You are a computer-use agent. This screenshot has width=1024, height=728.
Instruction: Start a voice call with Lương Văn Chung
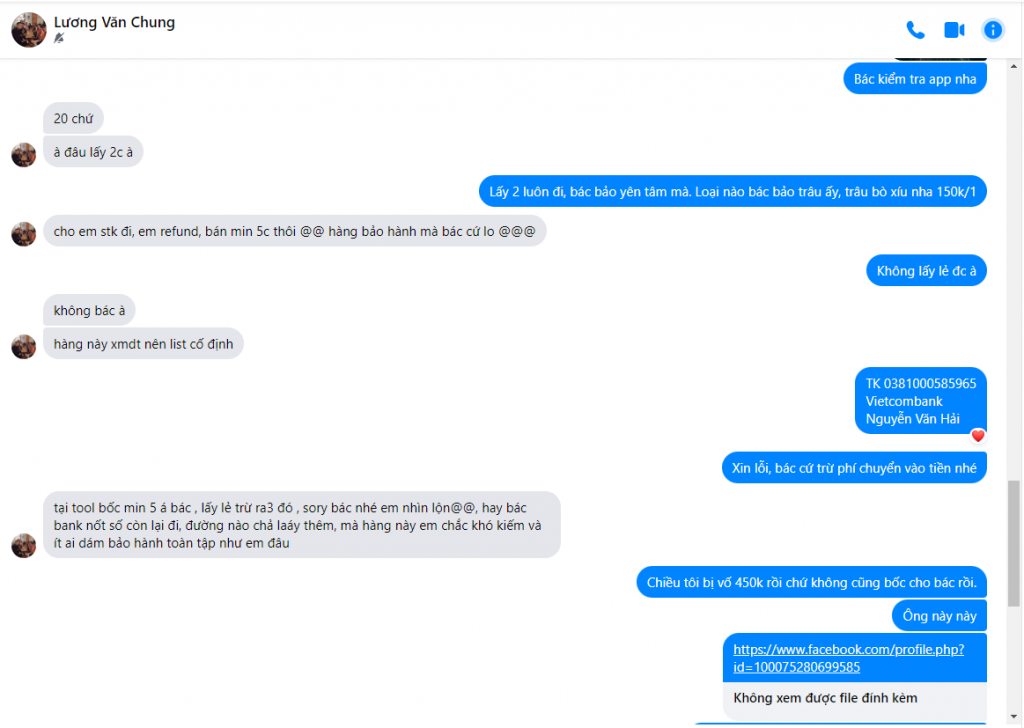coord(915,30)
